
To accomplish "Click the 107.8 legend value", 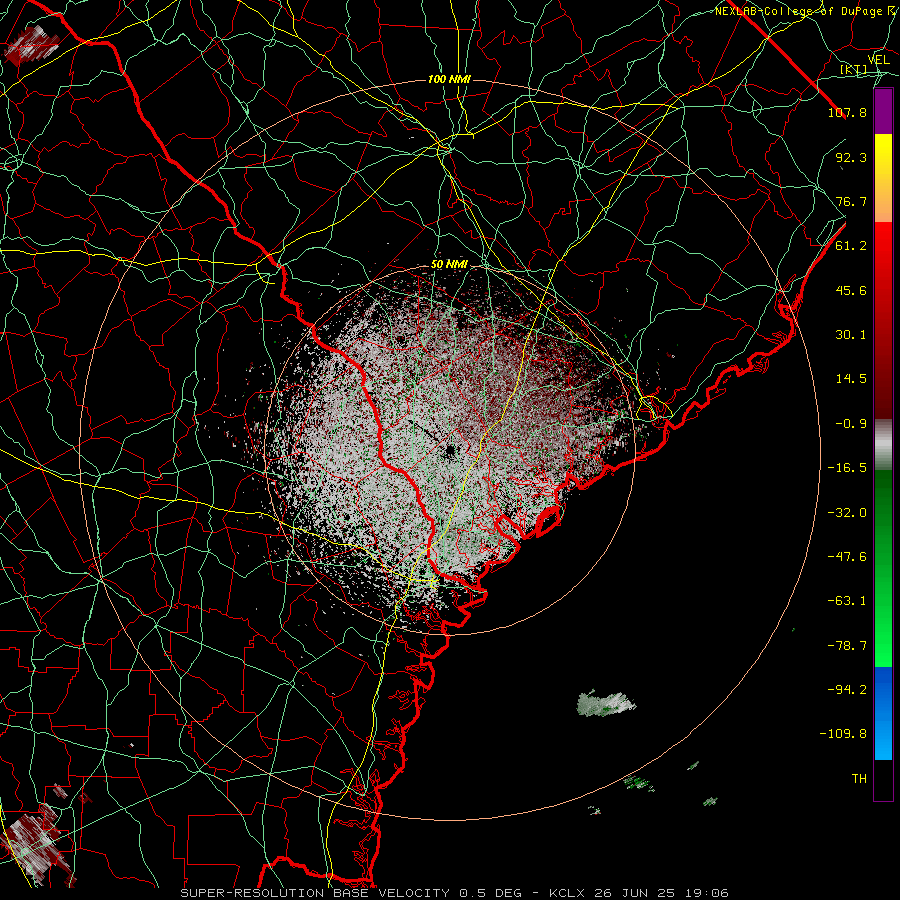I will (847, 112).
